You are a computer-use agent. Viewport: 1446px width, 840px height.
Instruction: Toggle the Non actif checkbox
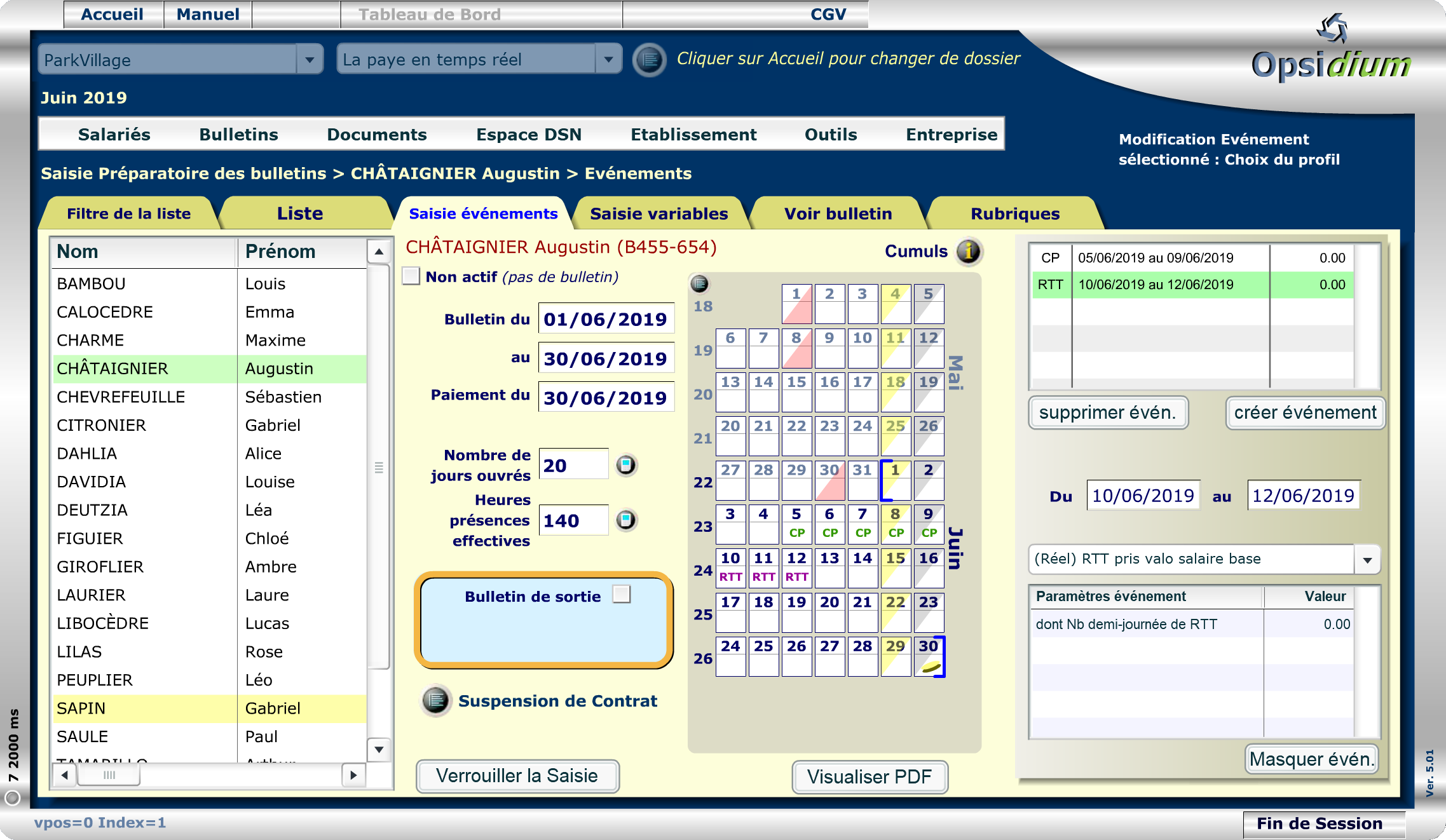coord(412,276)
